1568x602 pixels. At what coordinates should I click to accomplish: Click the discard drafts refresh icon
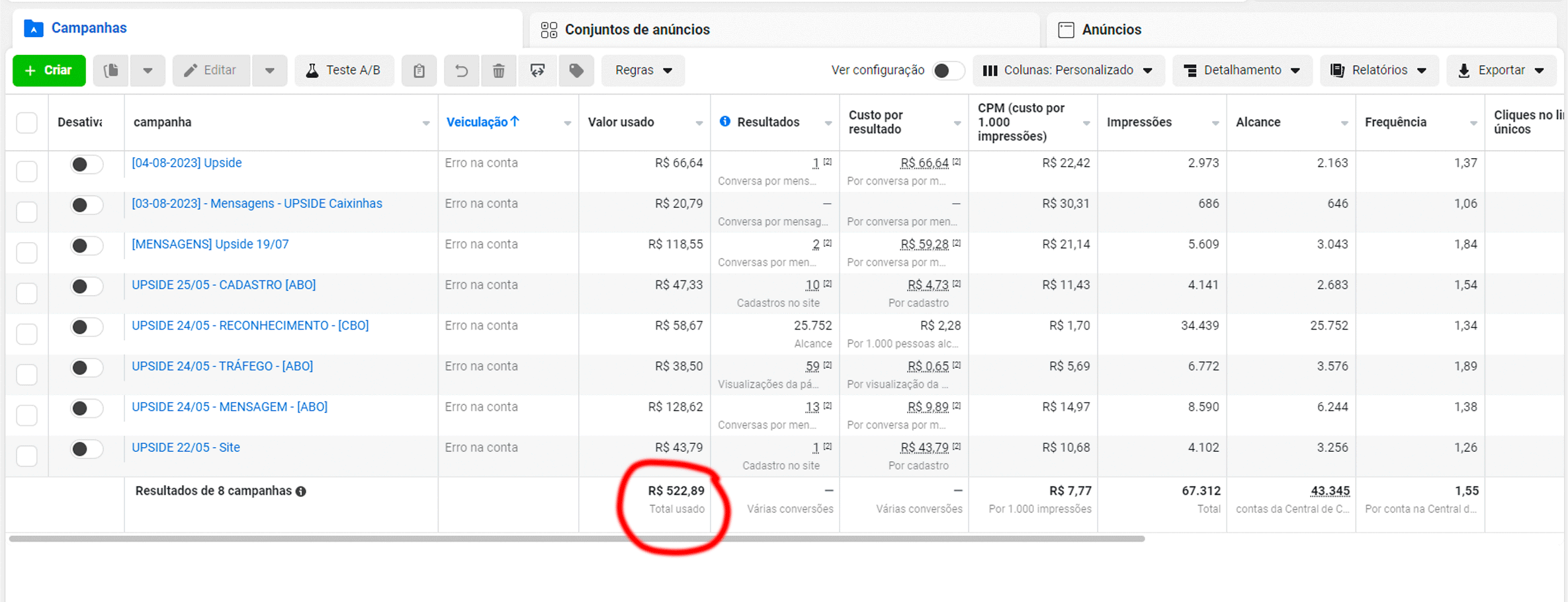coord(537,71)
